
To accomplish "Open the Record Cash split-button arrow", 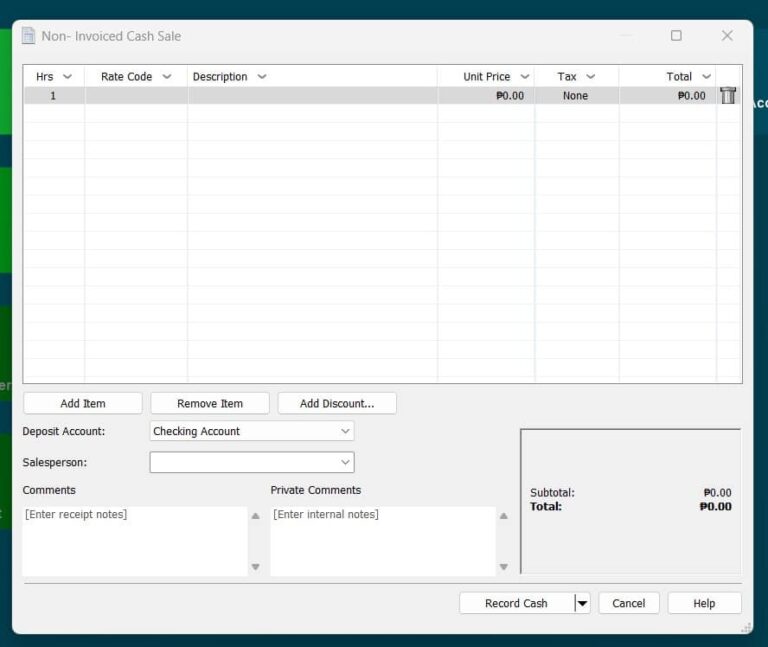I will [582, 603].
